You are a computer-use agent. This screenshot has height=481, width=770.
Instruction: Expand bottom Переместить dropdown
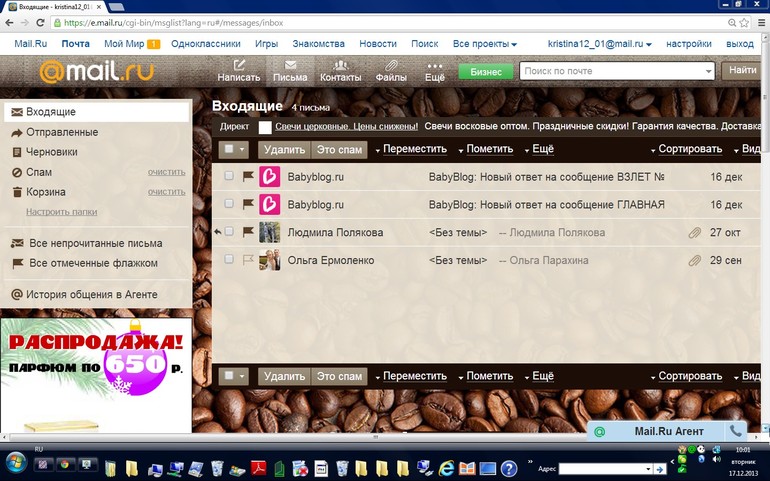(x=411, y=376)
